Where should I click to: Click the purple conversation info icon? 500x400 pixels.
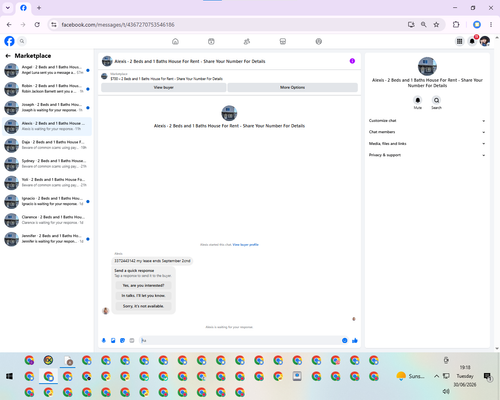(352, 61)
